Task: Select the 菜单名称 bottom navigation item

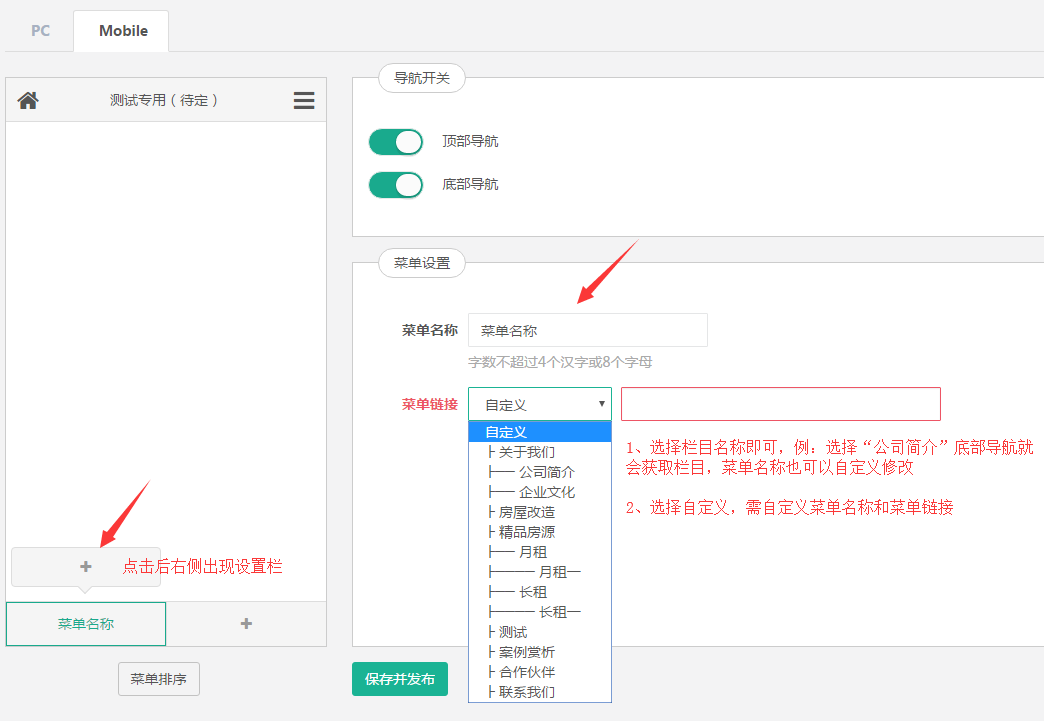Action: pyautogui.click(x=86, y=624)
